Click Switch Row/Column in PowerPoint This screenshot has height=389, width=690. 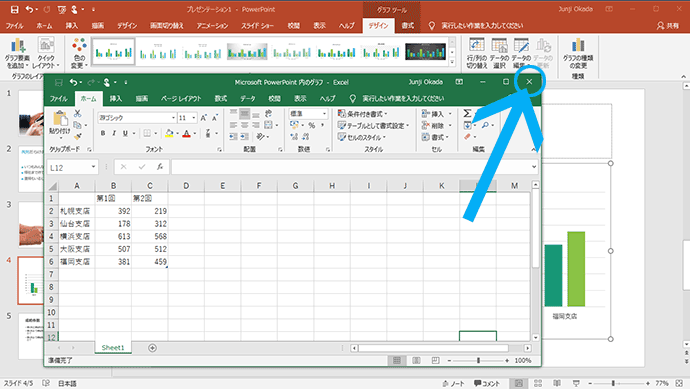click(477, 53)
